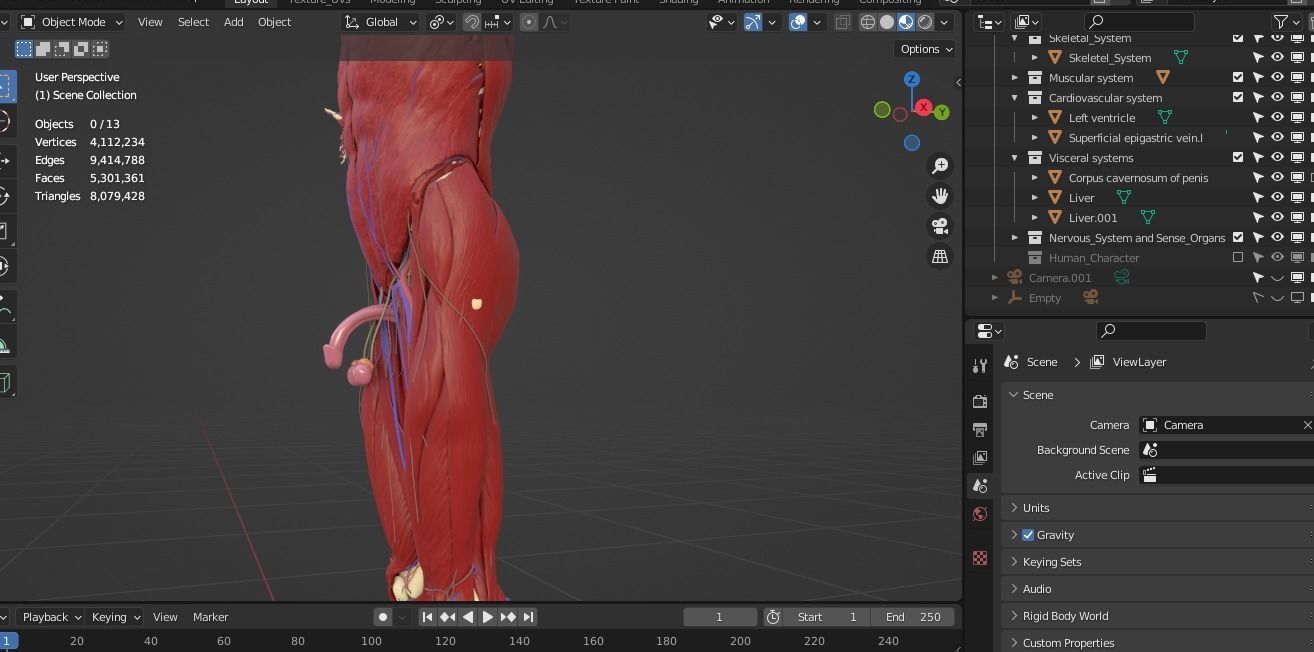The image size is (1314, 652).
Task: Open the pivot point dropdown
Action: tap(442, 22)
